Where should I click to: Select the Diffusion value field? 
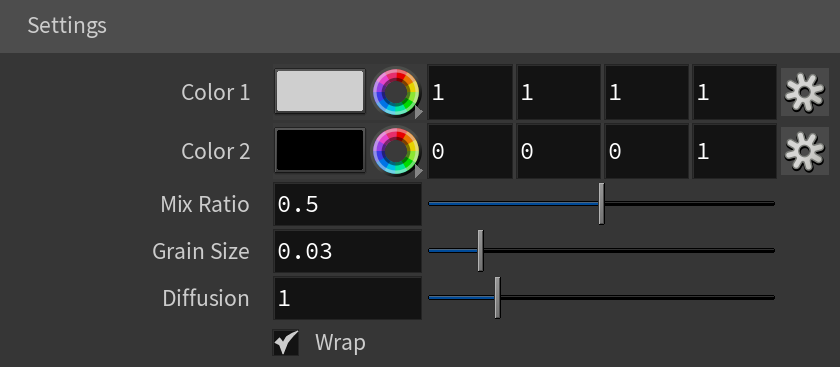[347, 298]
